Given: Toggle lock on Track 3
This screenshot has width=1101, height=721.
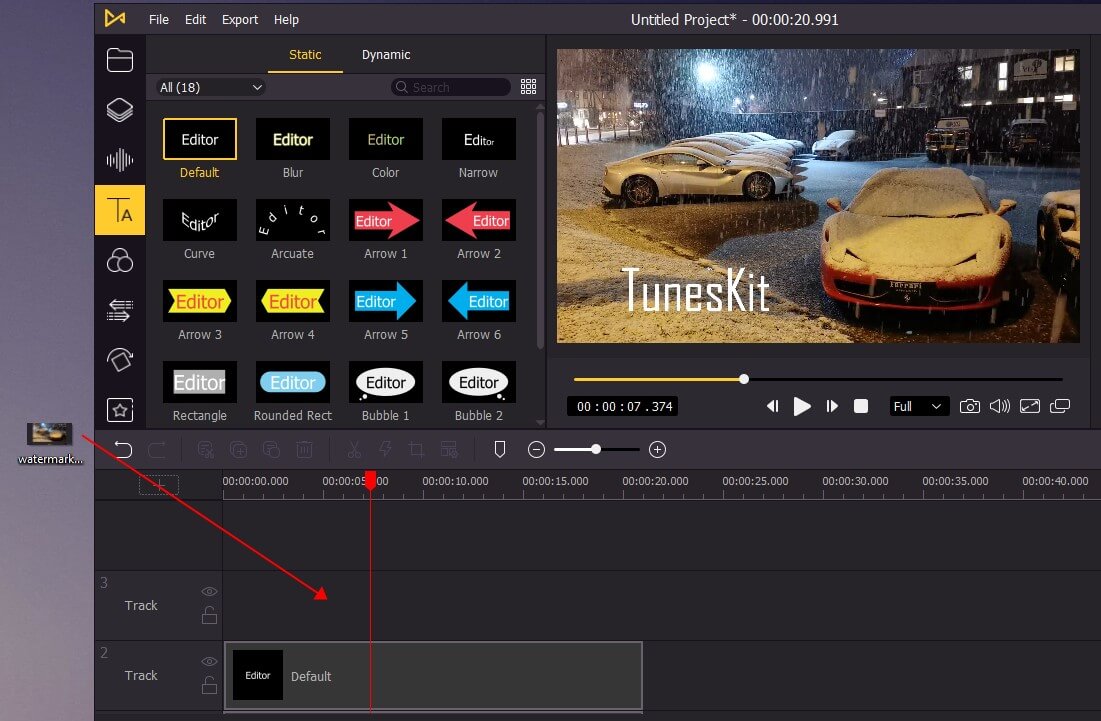Looking at the screenshot, I should click(209, 615).
